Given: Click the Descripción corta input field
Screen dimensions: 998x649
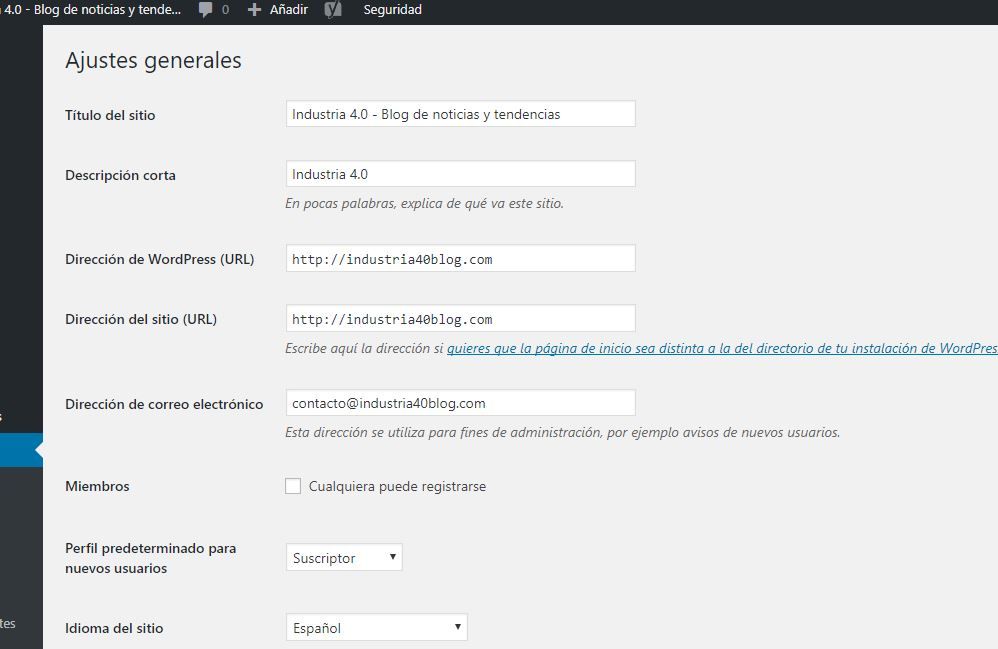Looking at the screenshot, I should tap(460, 174).
